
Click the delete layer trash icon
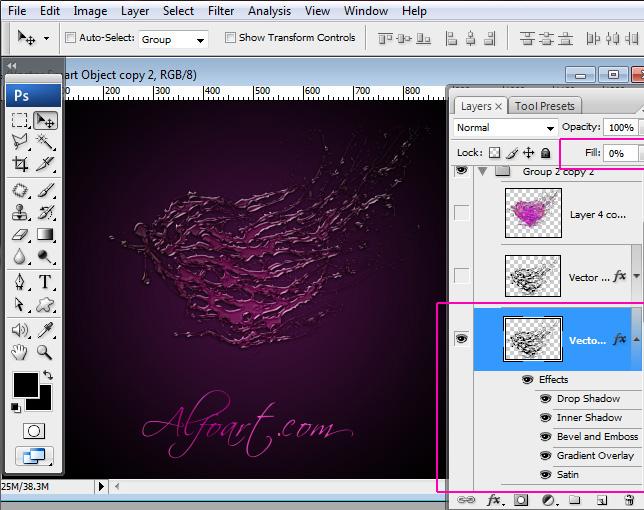[628, 499]
